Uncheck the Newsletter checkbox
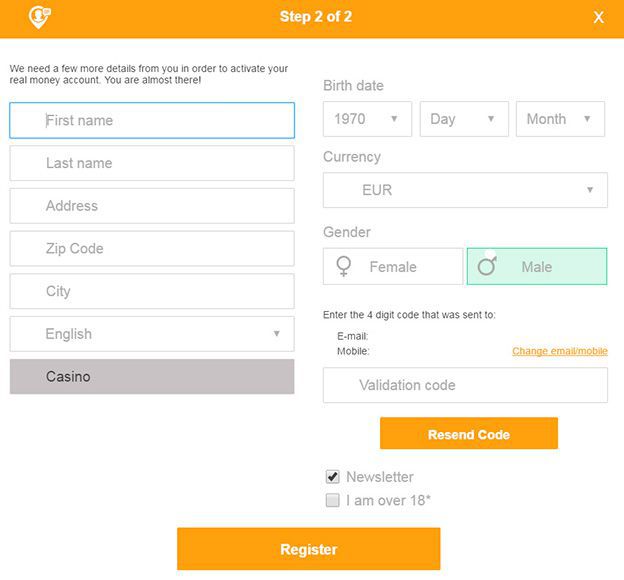The height and width of the screenshot is (580, 624). coord(333,477)
